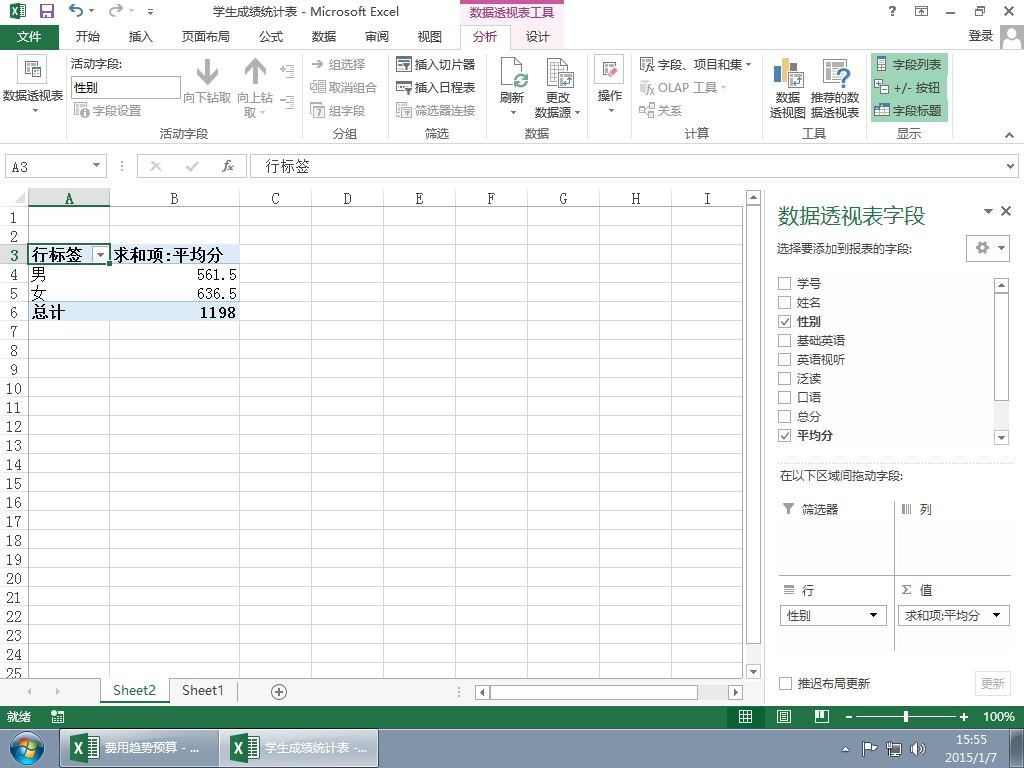Check the 基础英语 field checkbox
The image size is (1024, 768).
(785, 340)
